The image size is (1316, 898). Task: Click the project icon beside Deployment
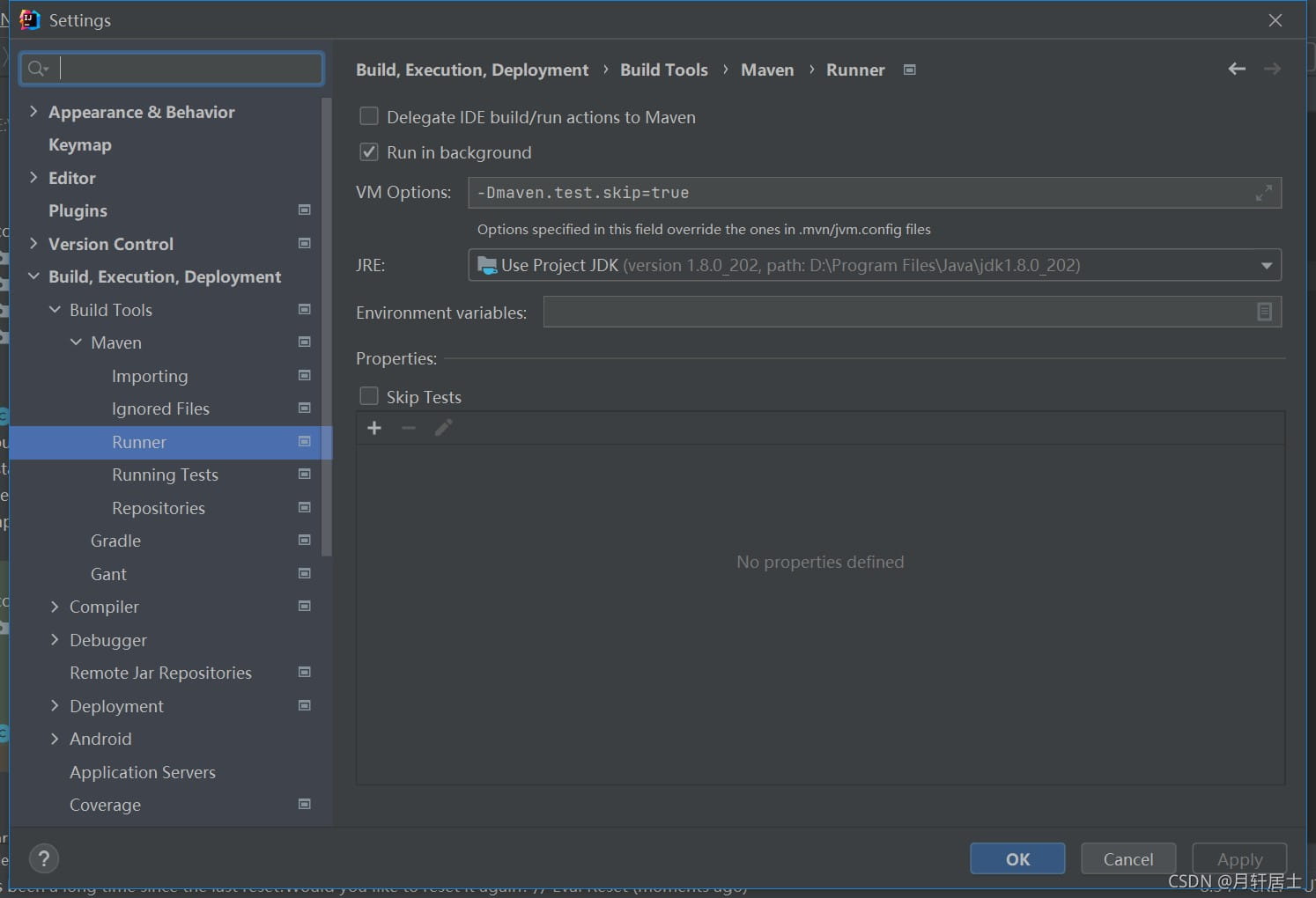[x=305, y=705]
